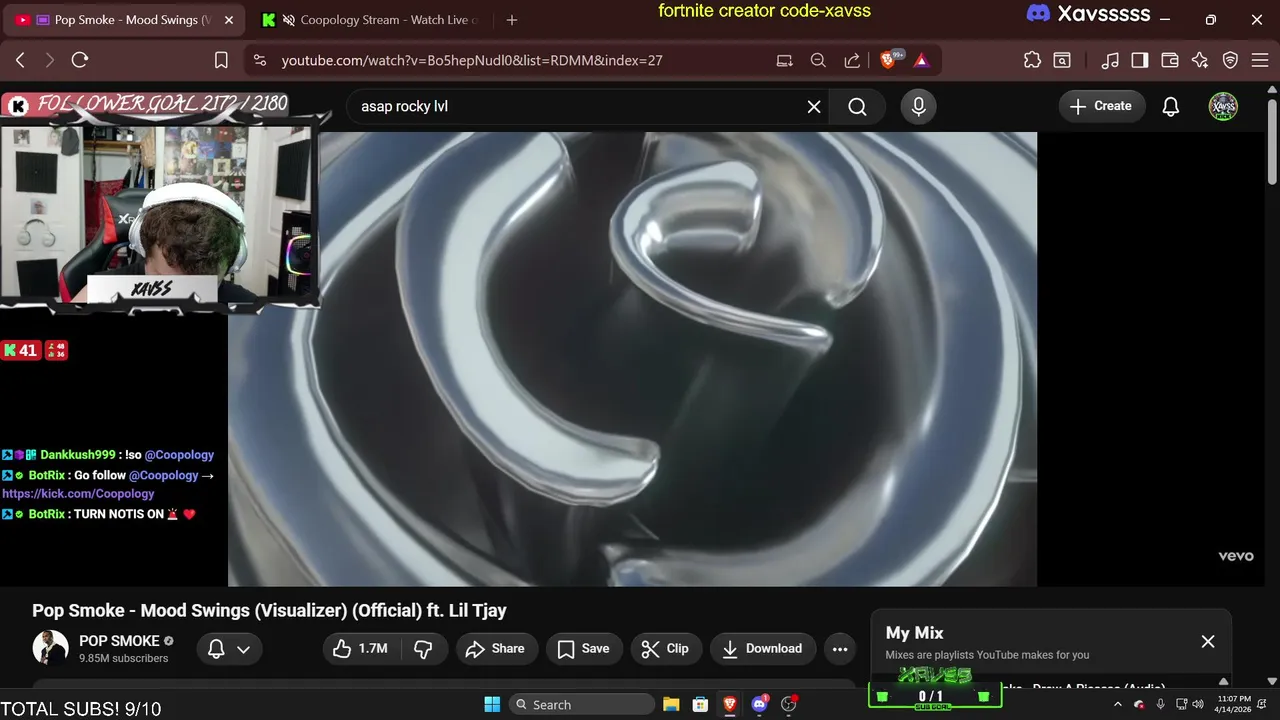The width and height of the screenshot is (1280, 720).
Task: Reload the YouTube page
Action: (80, 60)
